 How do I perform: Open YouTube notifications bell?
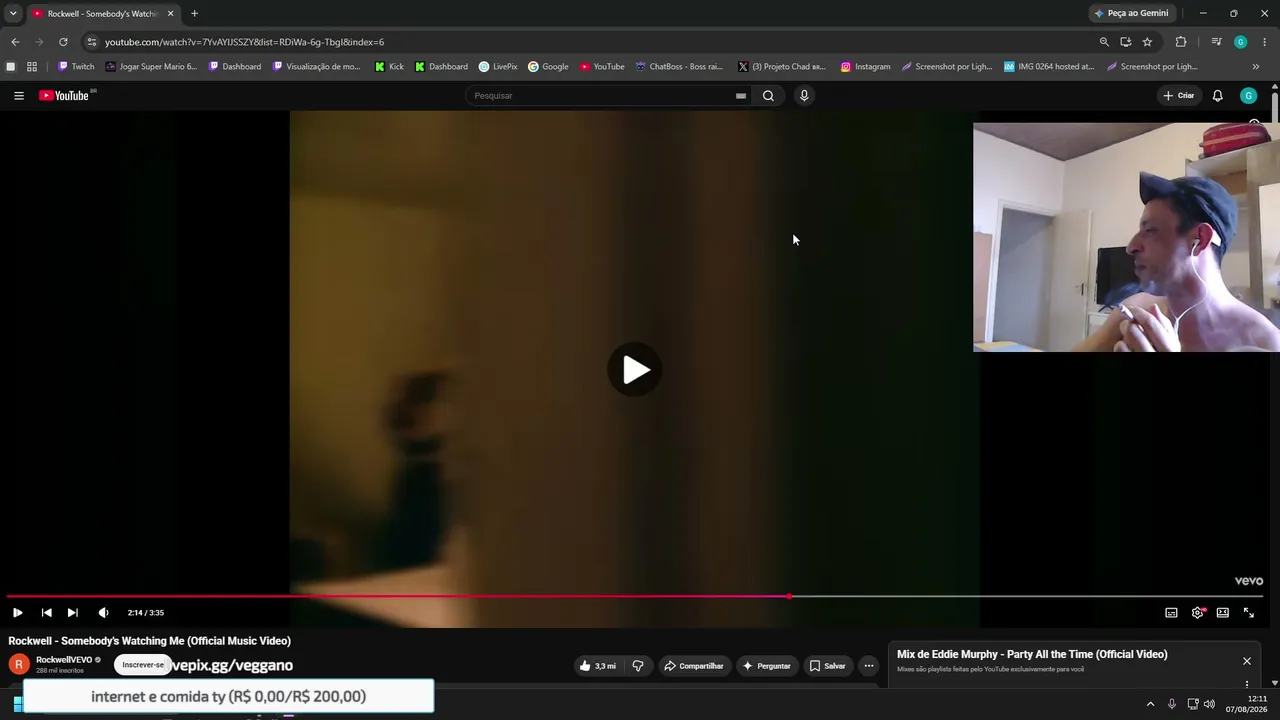[x=1217, y=96]
